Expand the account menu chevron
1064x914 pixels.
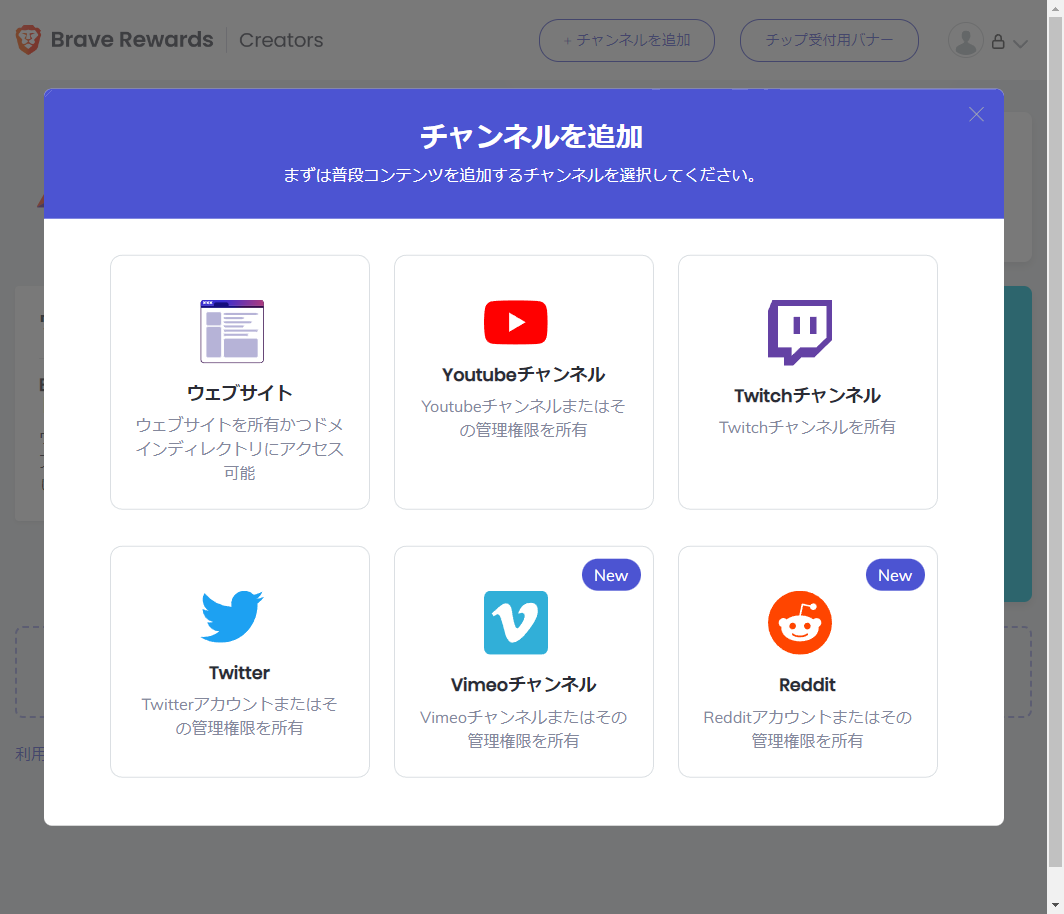click(1020, 43)
